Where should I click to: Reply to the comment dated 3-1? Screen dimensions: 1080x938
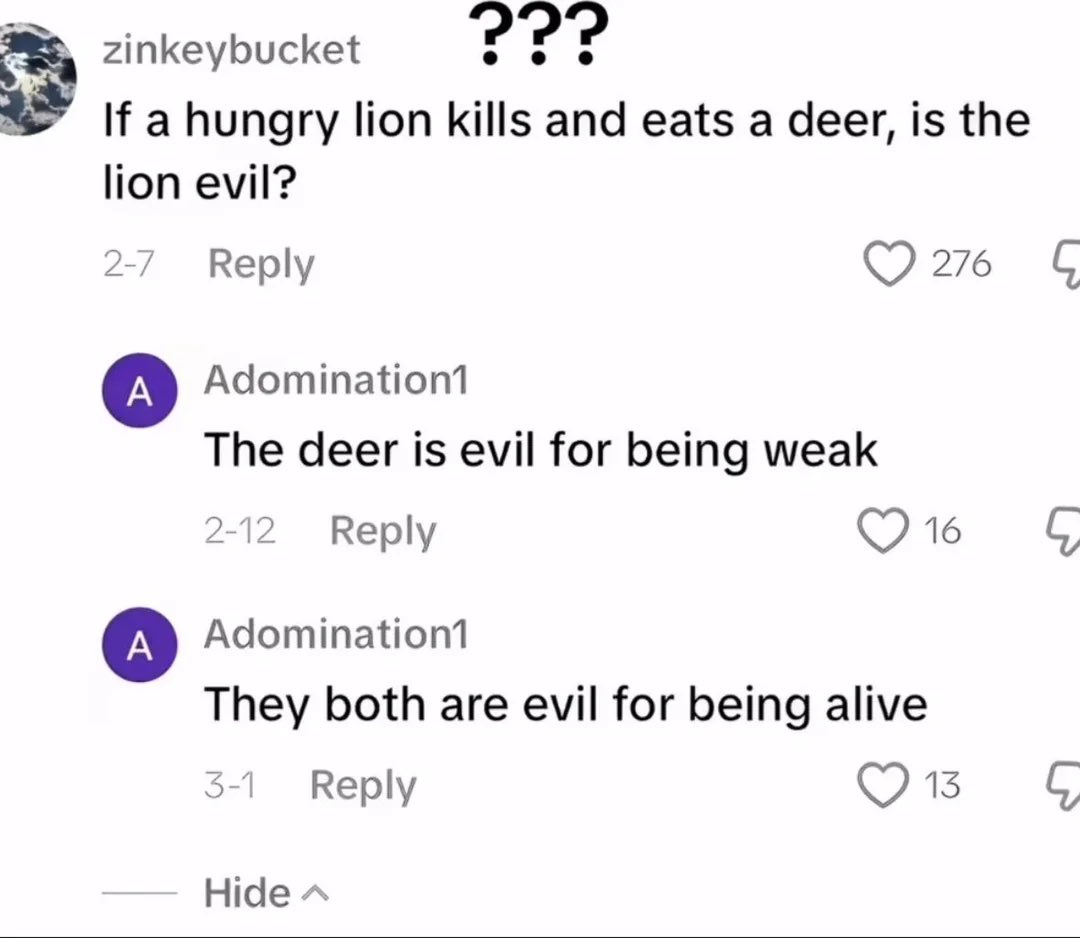(x=362, y=786)
